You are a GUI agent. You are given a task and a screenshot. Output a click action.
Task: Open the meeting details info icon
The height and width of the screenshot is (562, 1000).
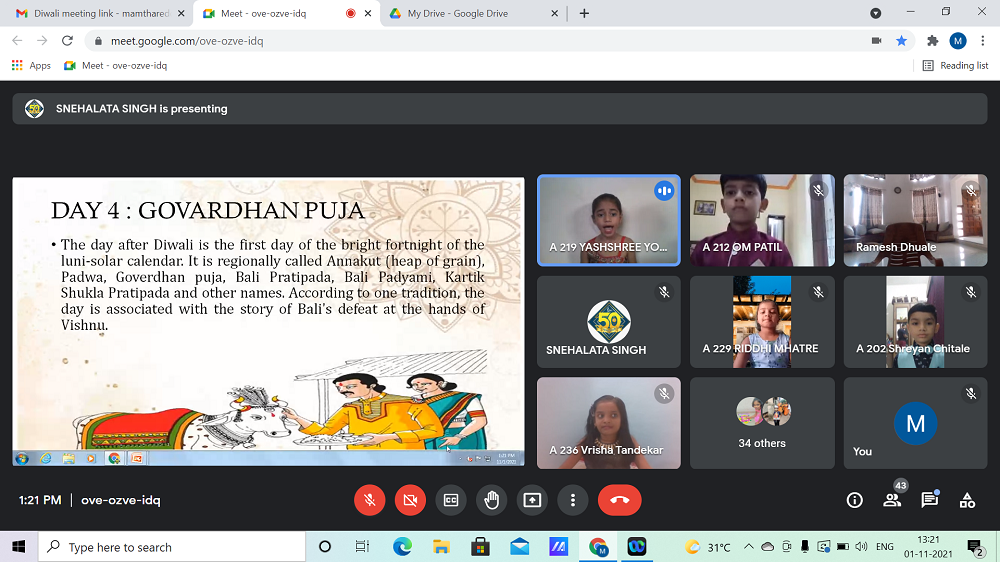point(854,500)
